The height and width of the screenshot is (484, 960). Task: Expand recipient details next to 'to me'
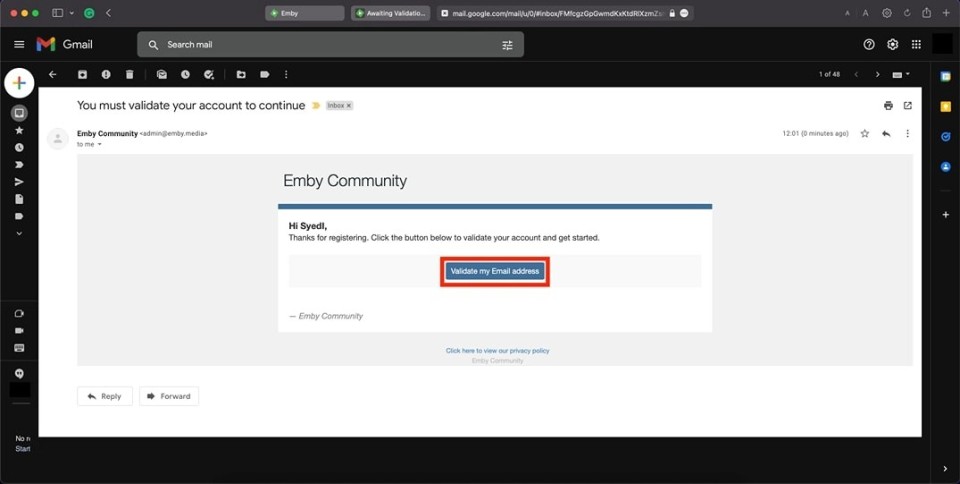tap(99, 144)
